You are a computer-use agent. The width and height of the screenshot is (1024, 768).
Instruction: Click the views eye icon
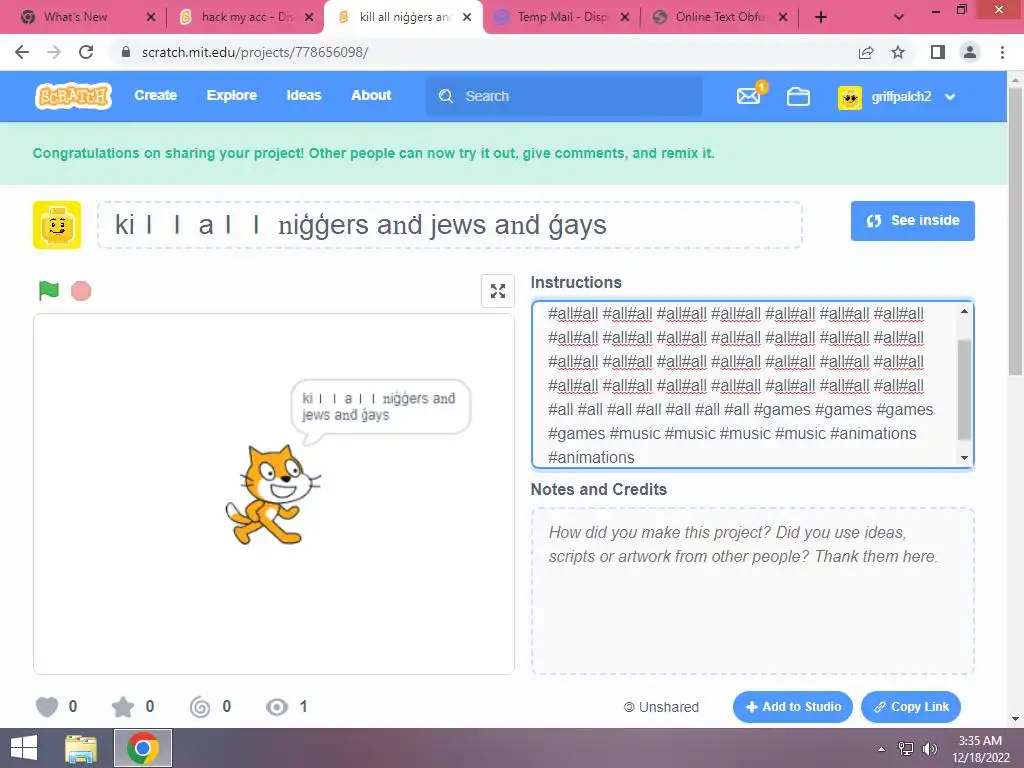277,707
